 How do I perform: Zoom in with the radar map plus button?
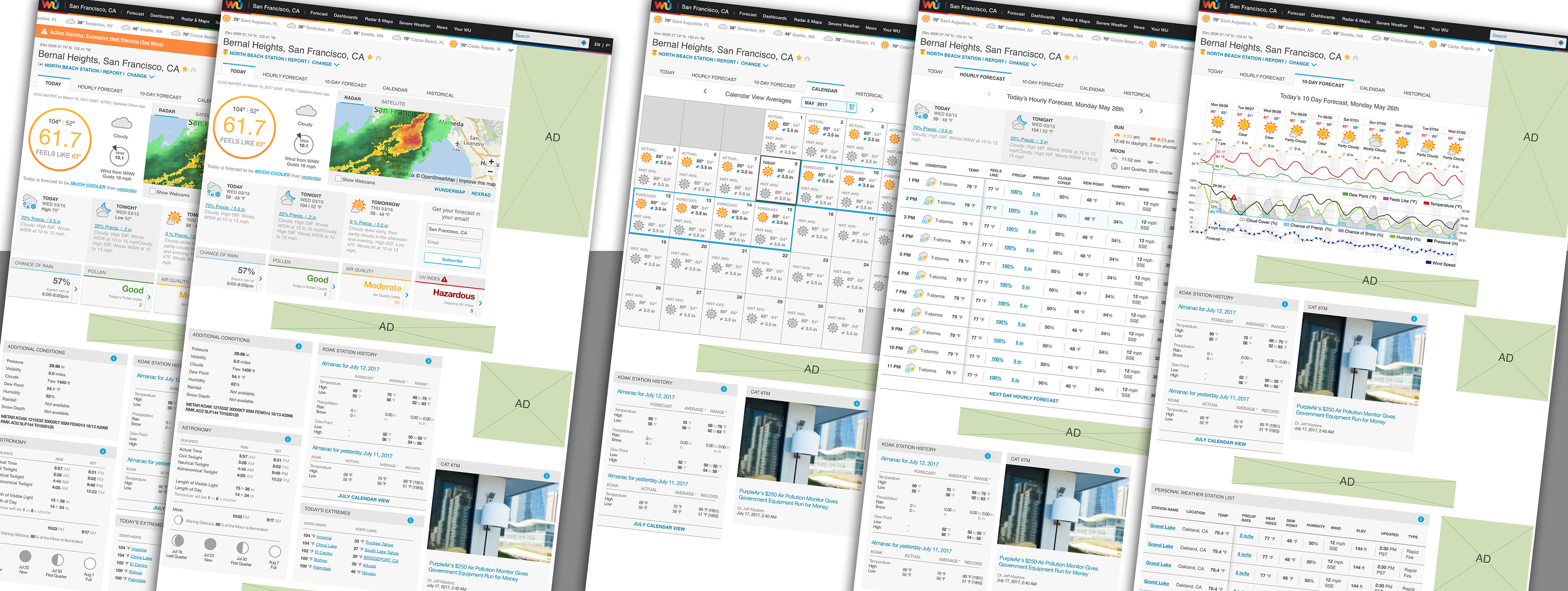(x=491, y=161)
